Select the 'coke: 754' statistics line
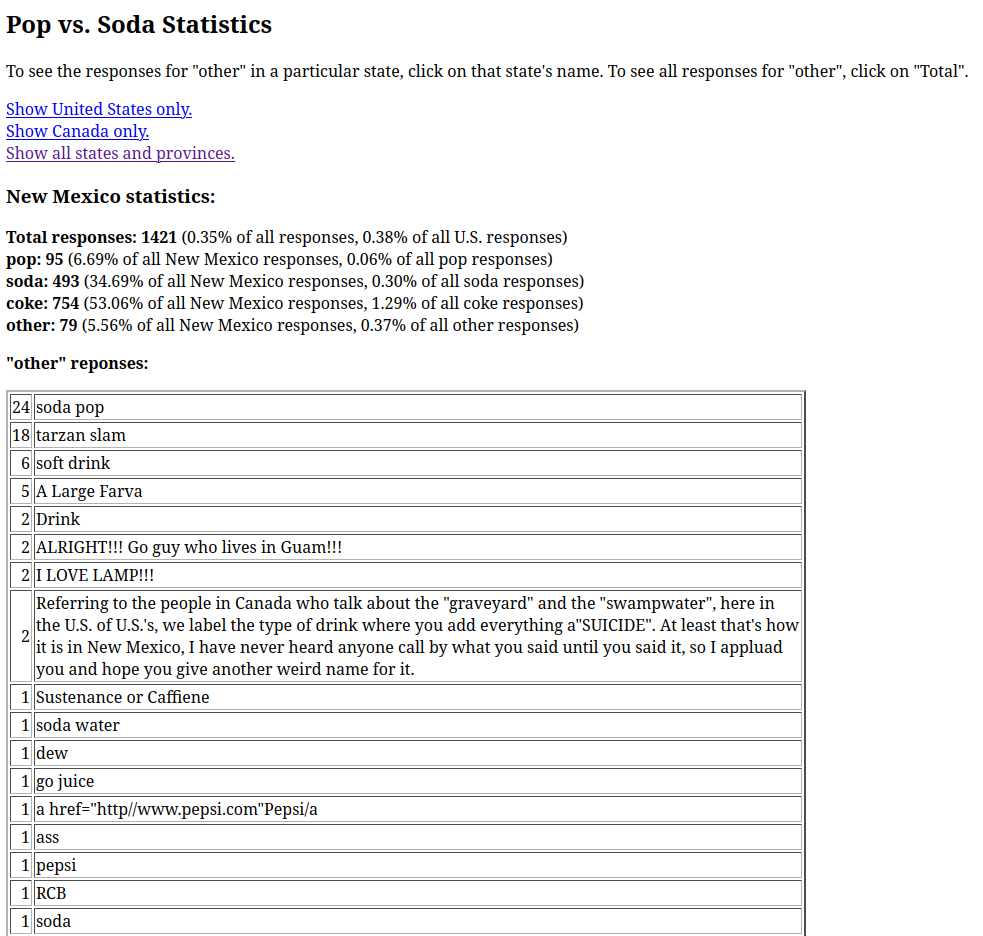This screenshot has width=983, height=936. pyautogui.click(x=295, y=303)
